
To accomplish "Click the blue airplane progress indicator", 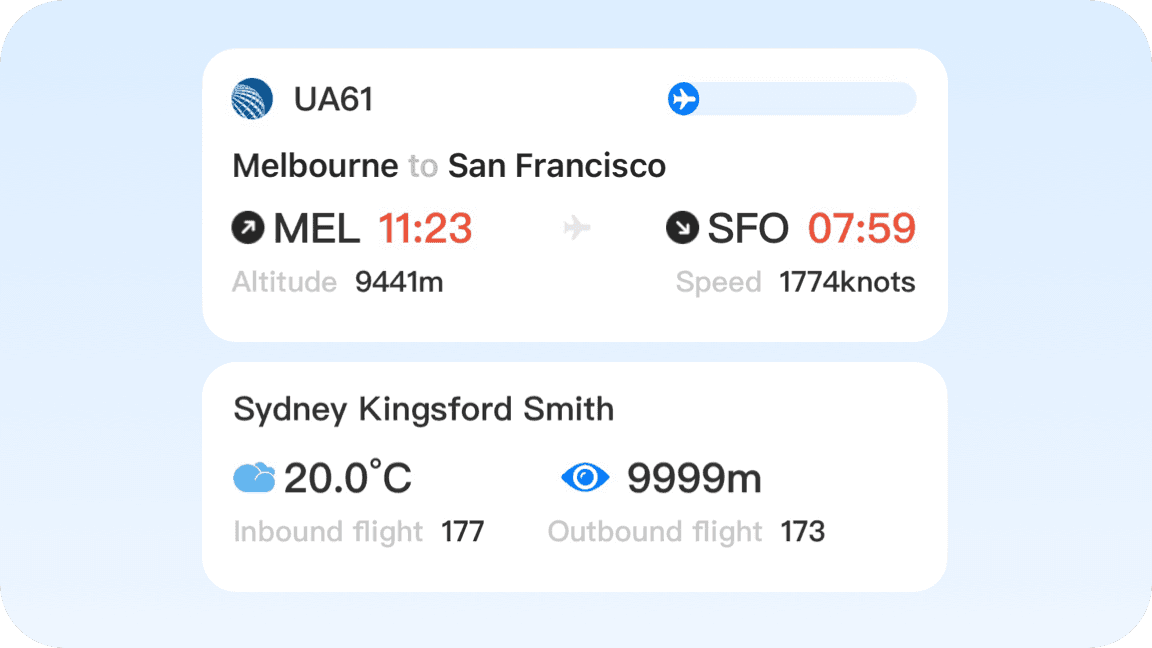I will (x=684, y=99).
